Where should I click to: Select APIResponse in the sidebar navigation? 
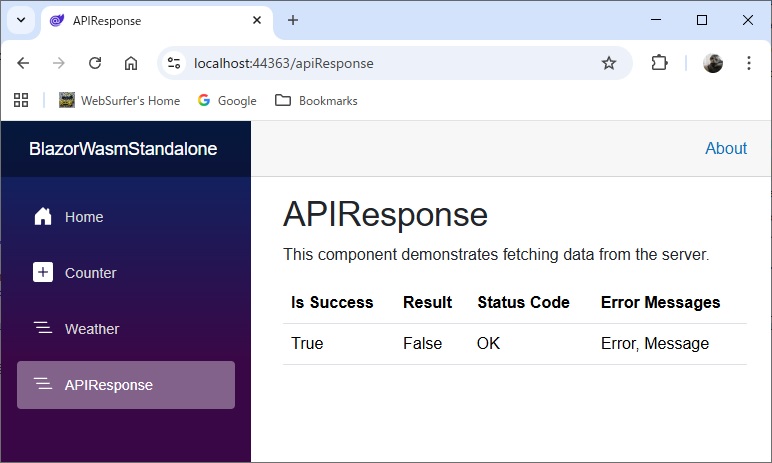click(x=126, y=385)
